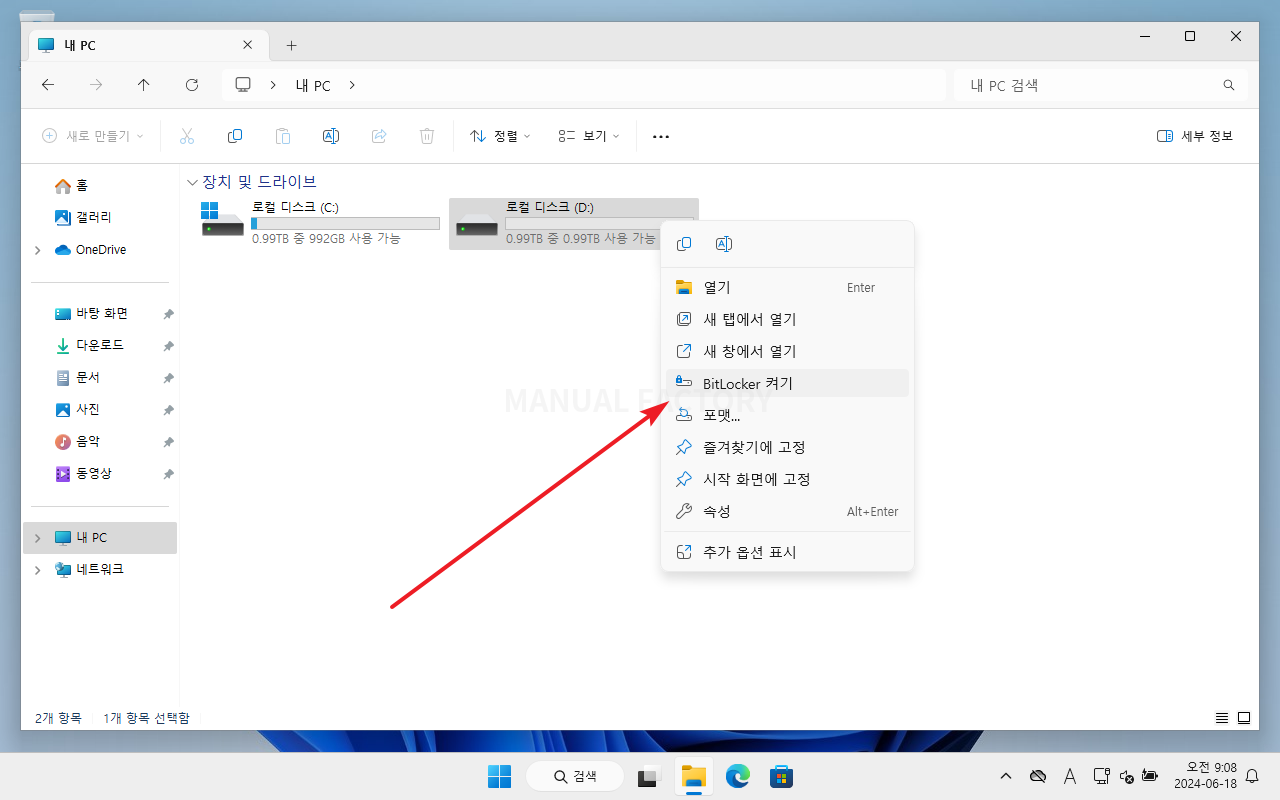Screen dimensions: 1280x800
Task: Select BitLocker 켜기 in the context menu
Action: (x=787, y=383)
